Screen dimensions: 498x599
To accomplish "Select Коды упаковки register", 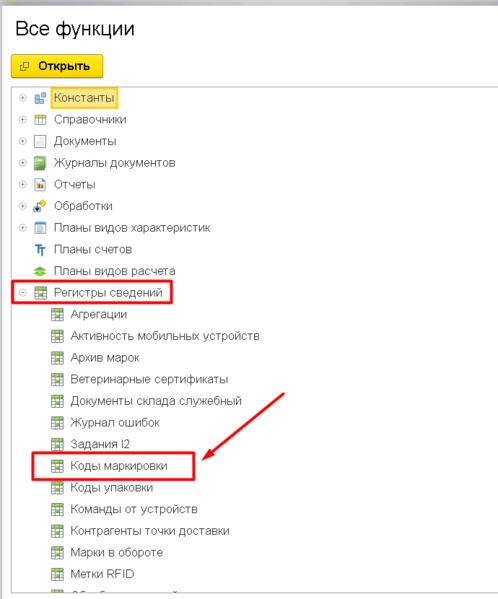I will [112, 488].
